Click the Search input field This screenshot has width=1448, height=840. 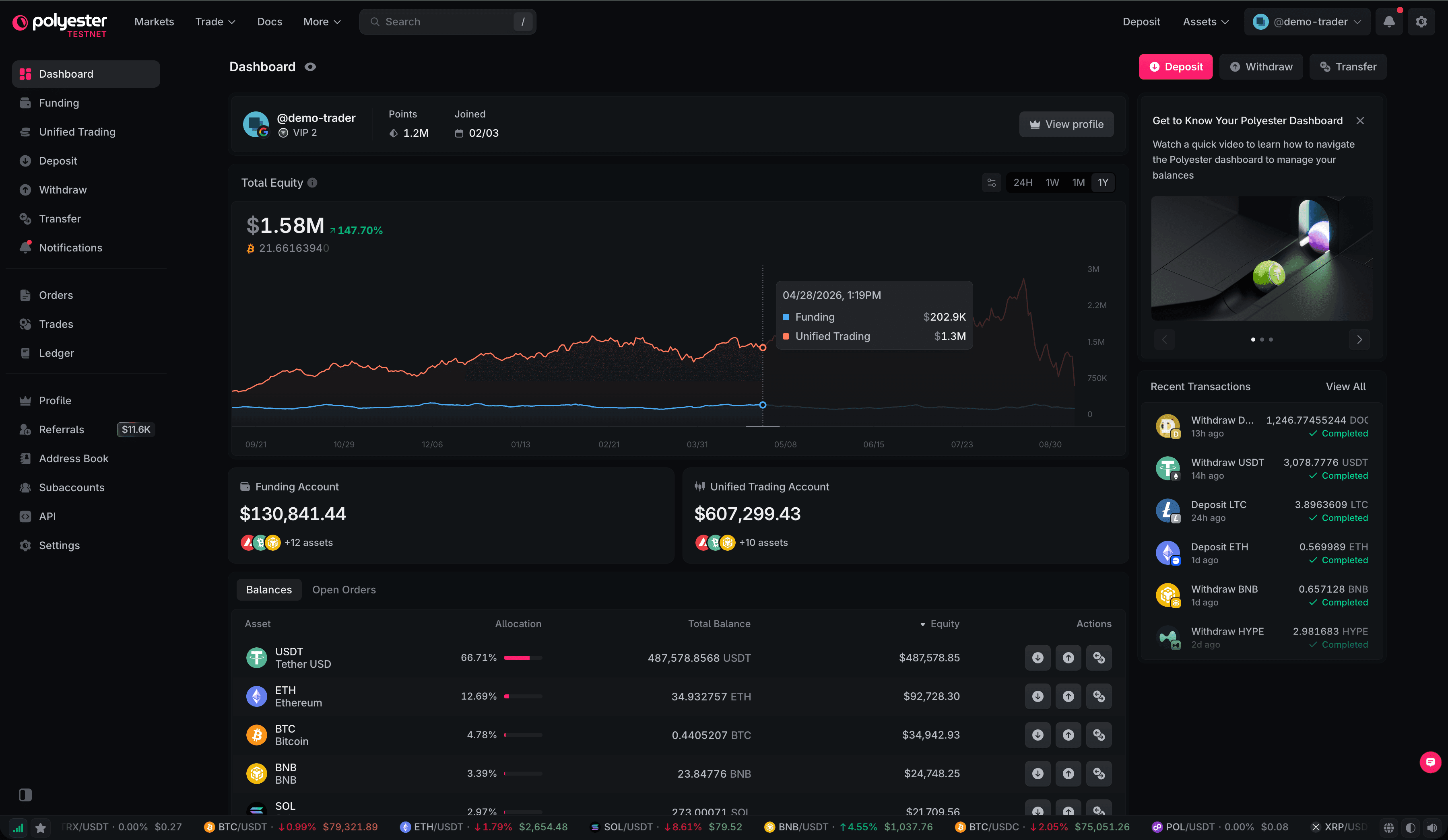coord(448,22)
